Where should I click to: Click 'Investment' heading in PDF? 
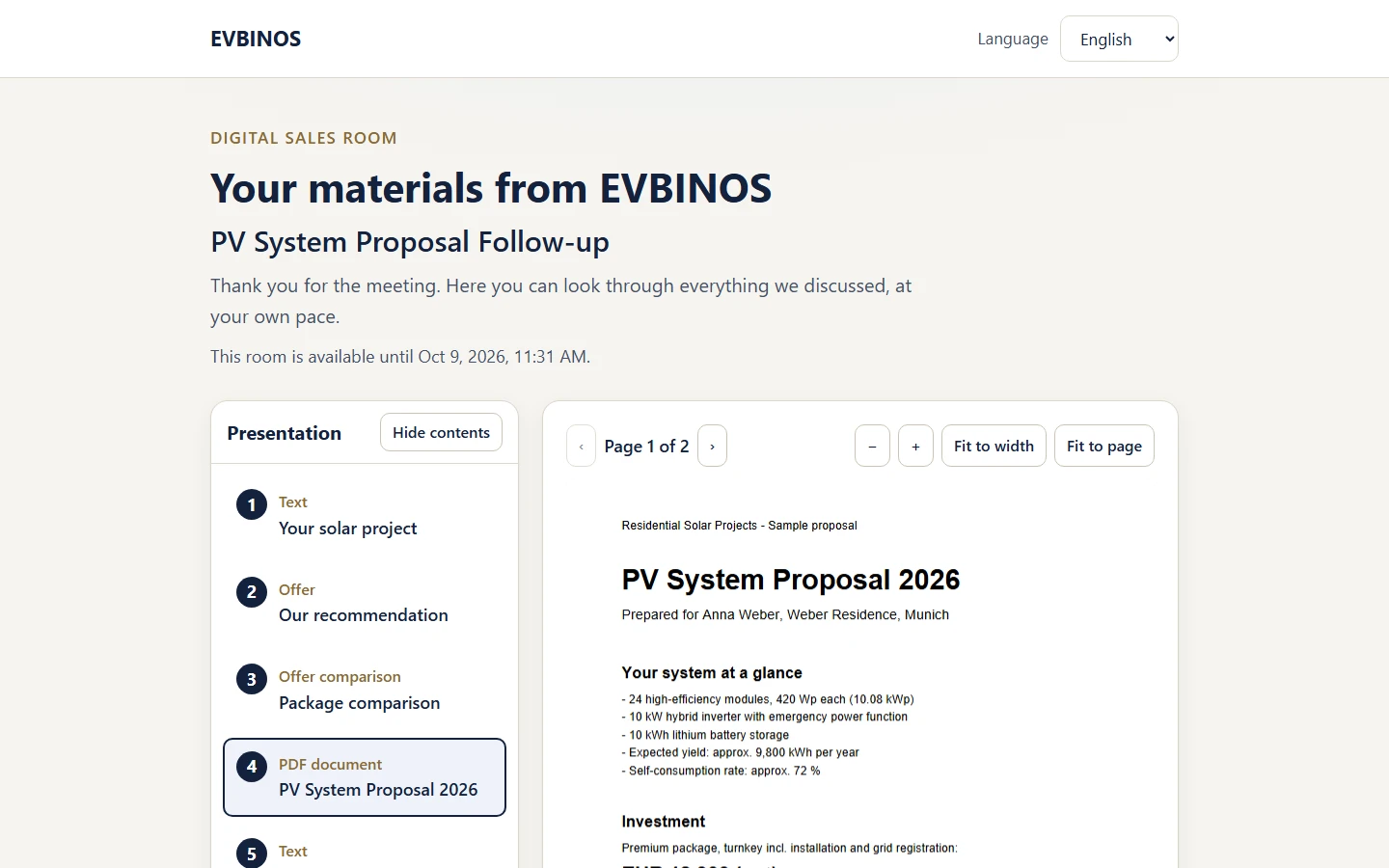point(664,822)
